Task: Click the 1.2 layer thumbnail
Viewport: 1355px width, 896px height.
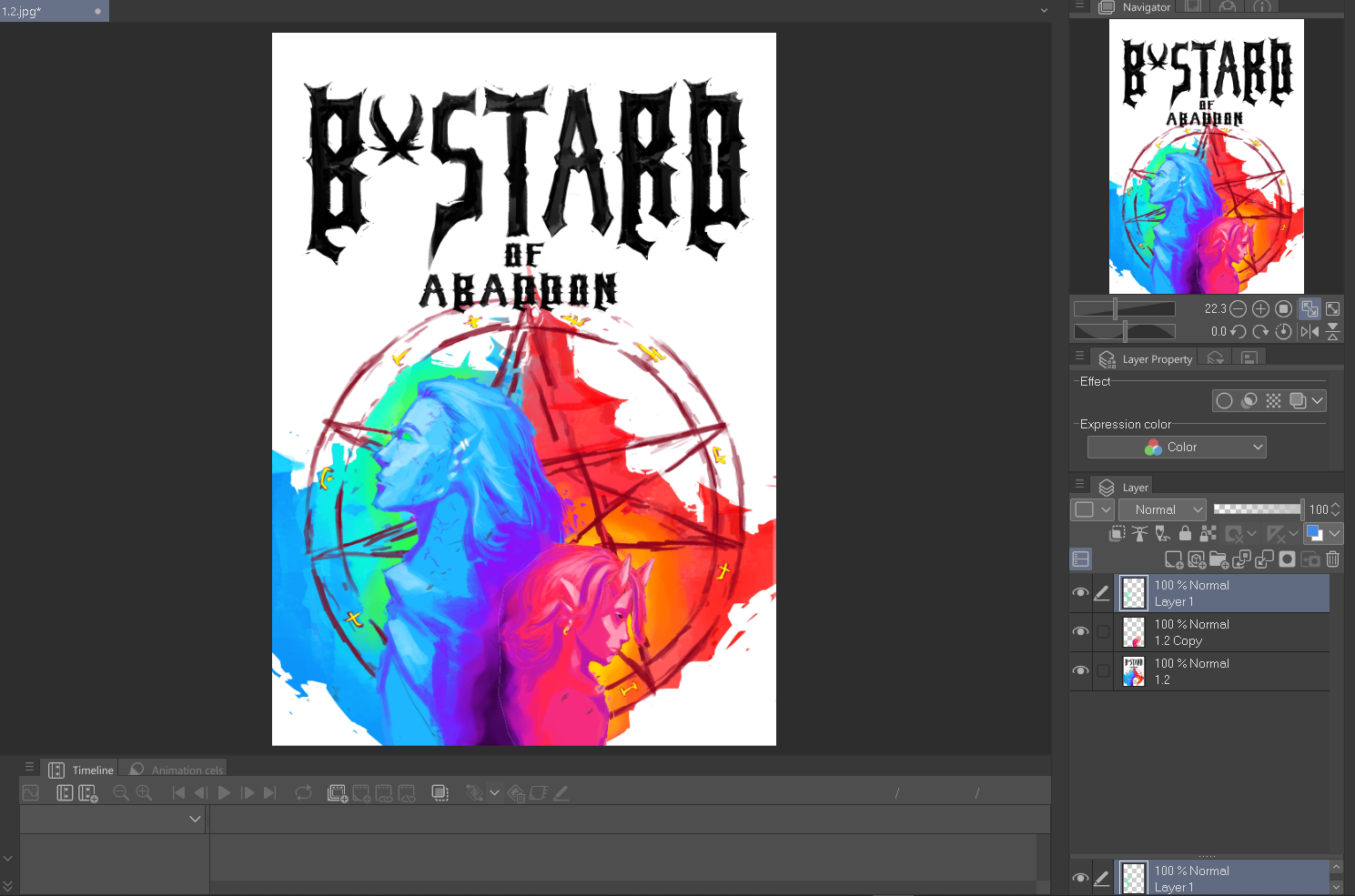Action: point(1133,670)
